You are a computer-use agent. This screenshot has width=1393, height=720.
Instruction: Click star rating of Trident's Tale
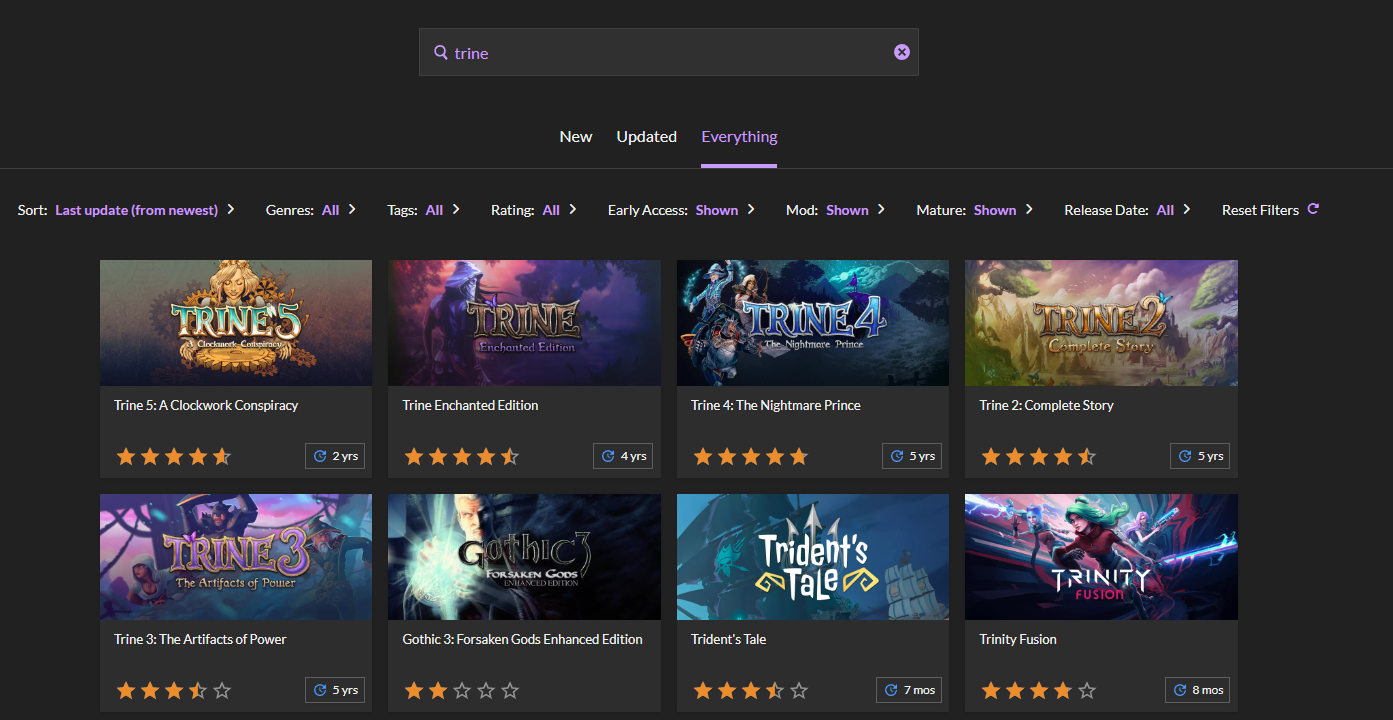pos(750,691)
